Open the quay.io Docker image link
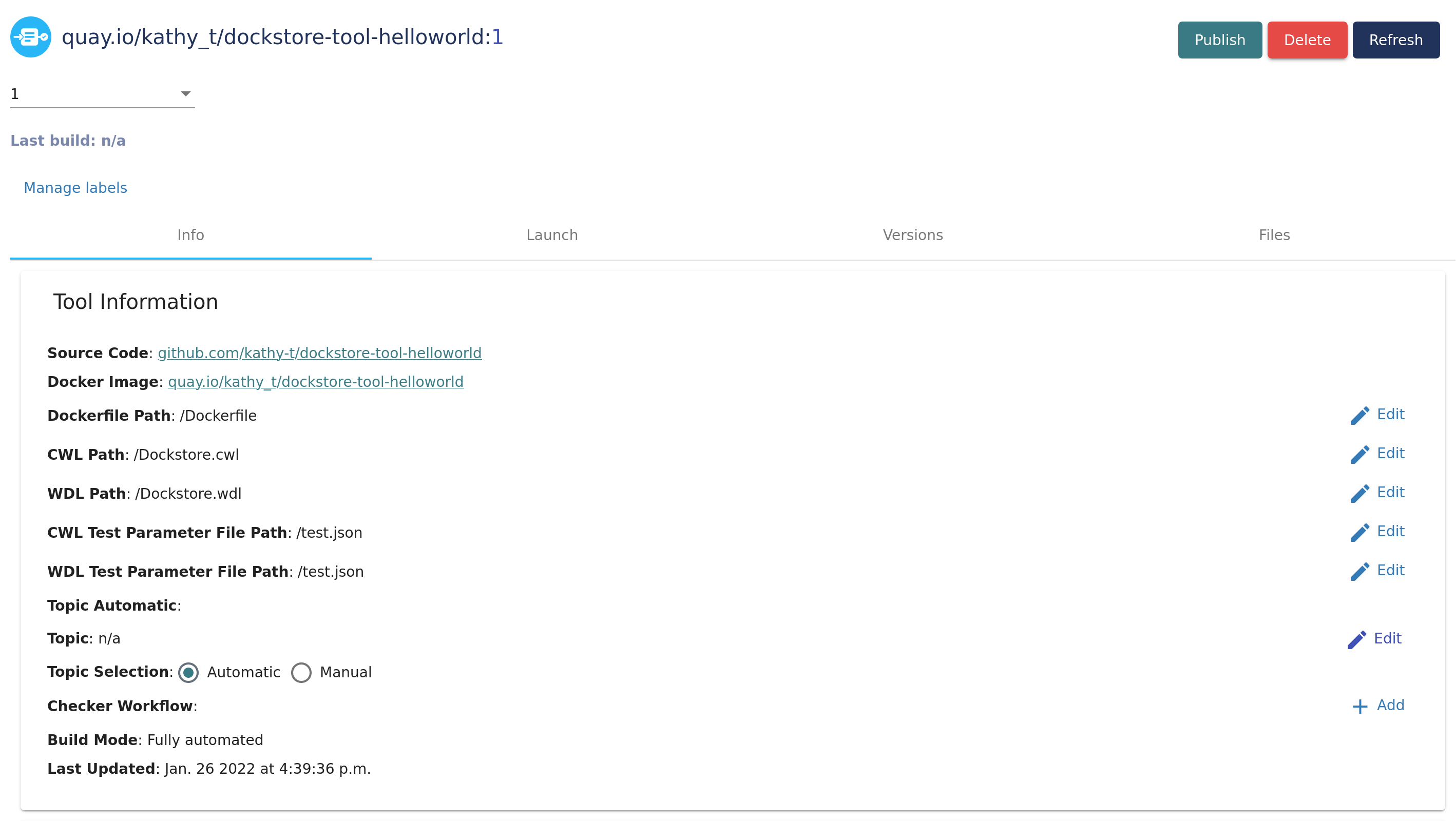1456x821 pixels. point(315,381)
